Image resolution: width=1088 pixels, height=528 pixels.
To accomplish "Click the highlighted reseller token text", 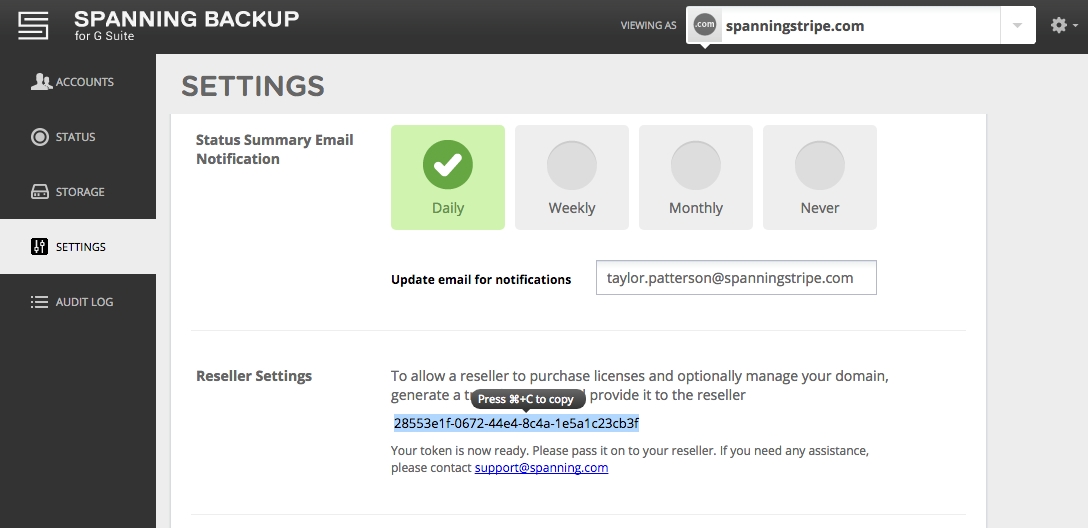I will pos(516,423).
